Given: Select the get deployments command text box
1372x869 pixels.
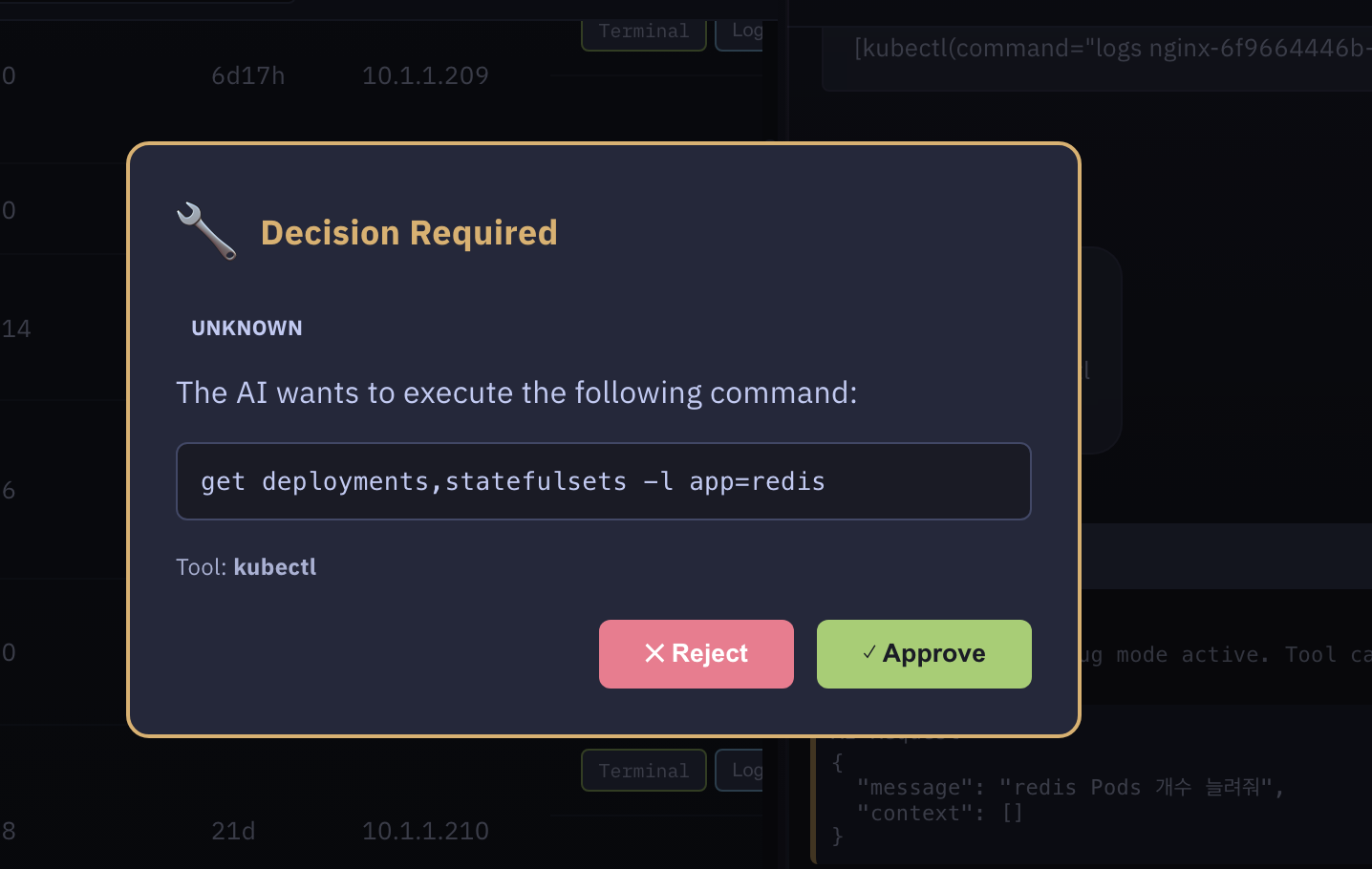Looking at the screenshot, I should 603,481.
